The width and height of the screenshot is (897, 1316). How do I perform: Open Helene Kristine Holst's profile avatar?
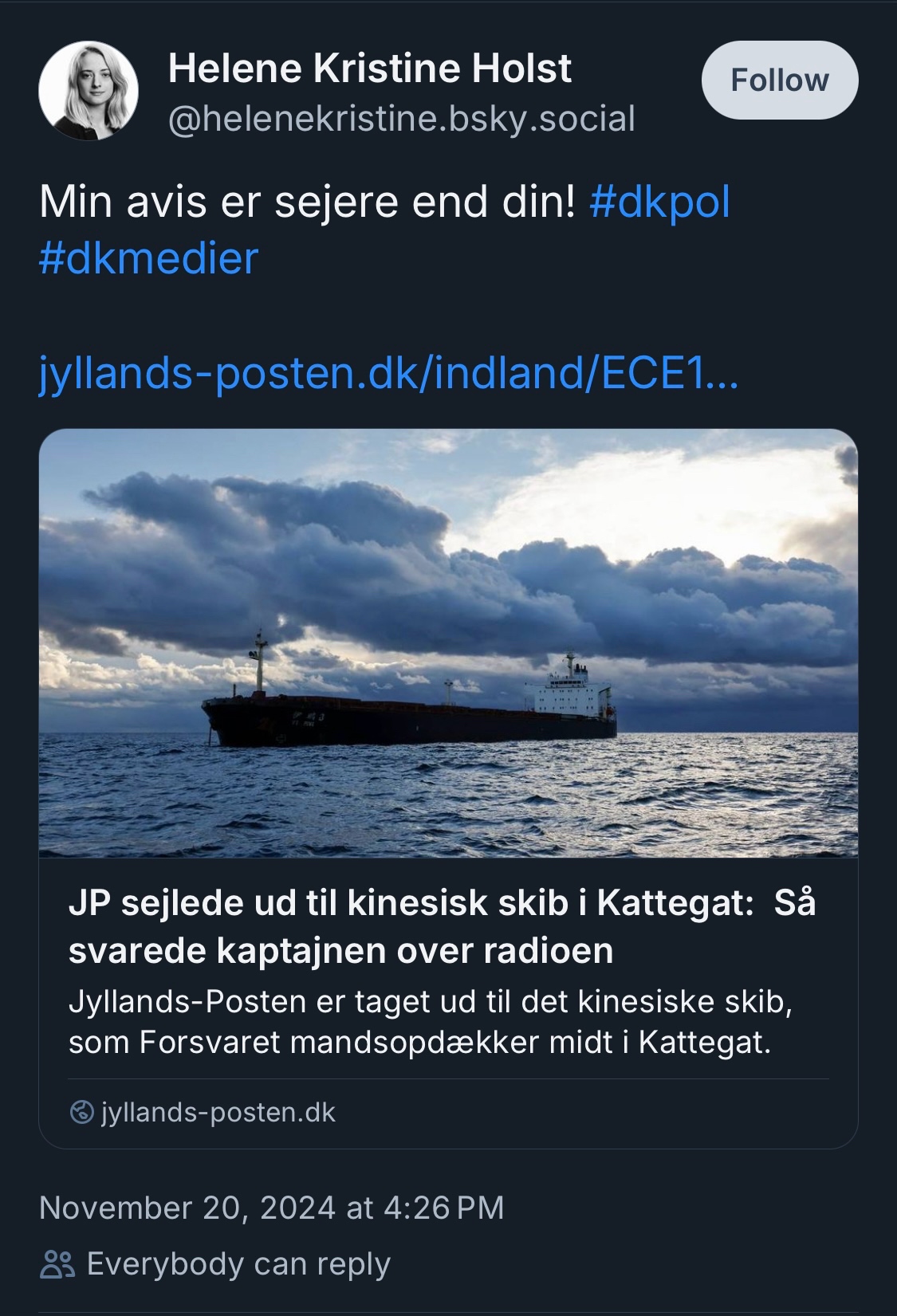pos(89,92)
